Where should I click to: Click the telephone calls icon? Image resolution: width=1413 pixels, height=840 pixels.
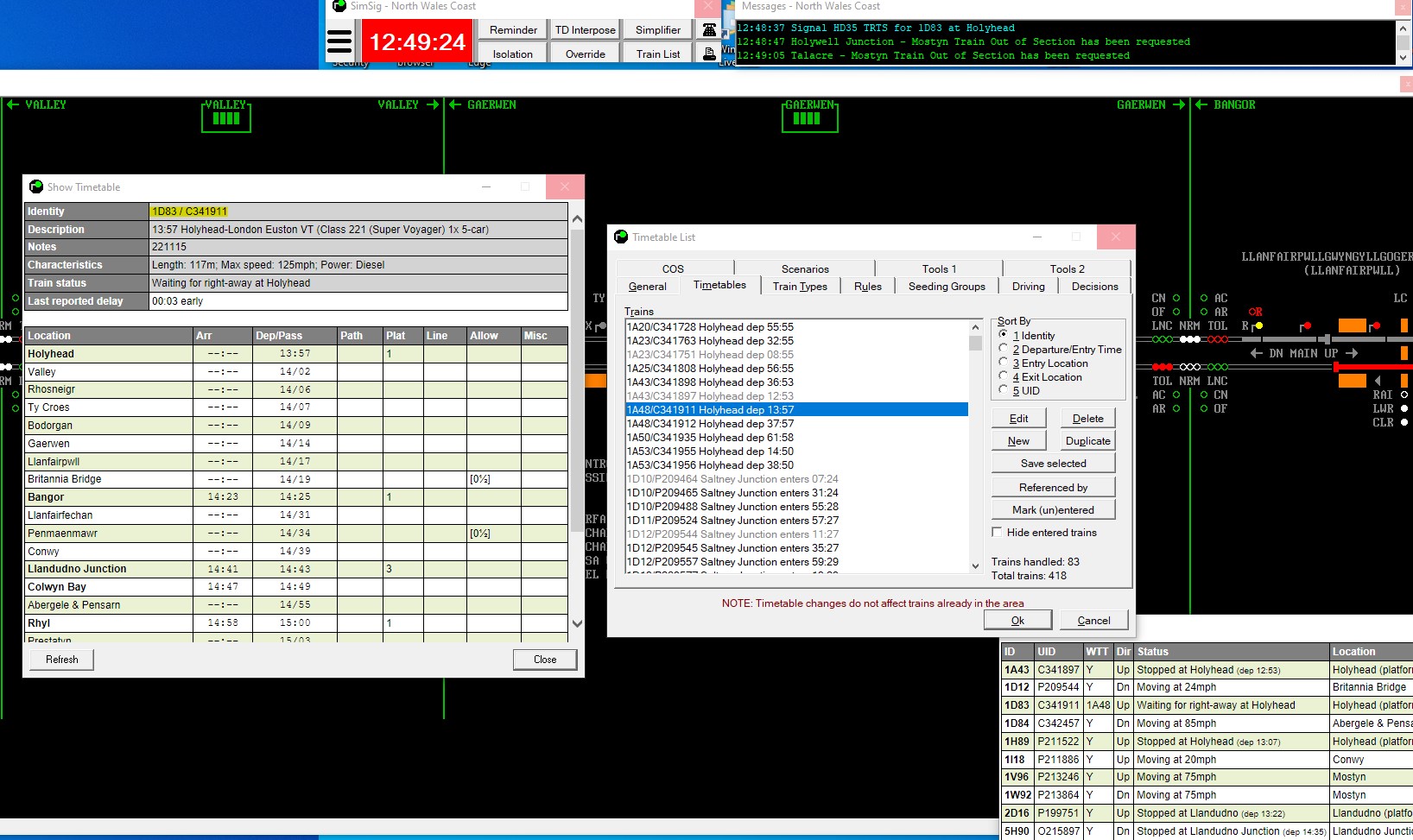709,30
